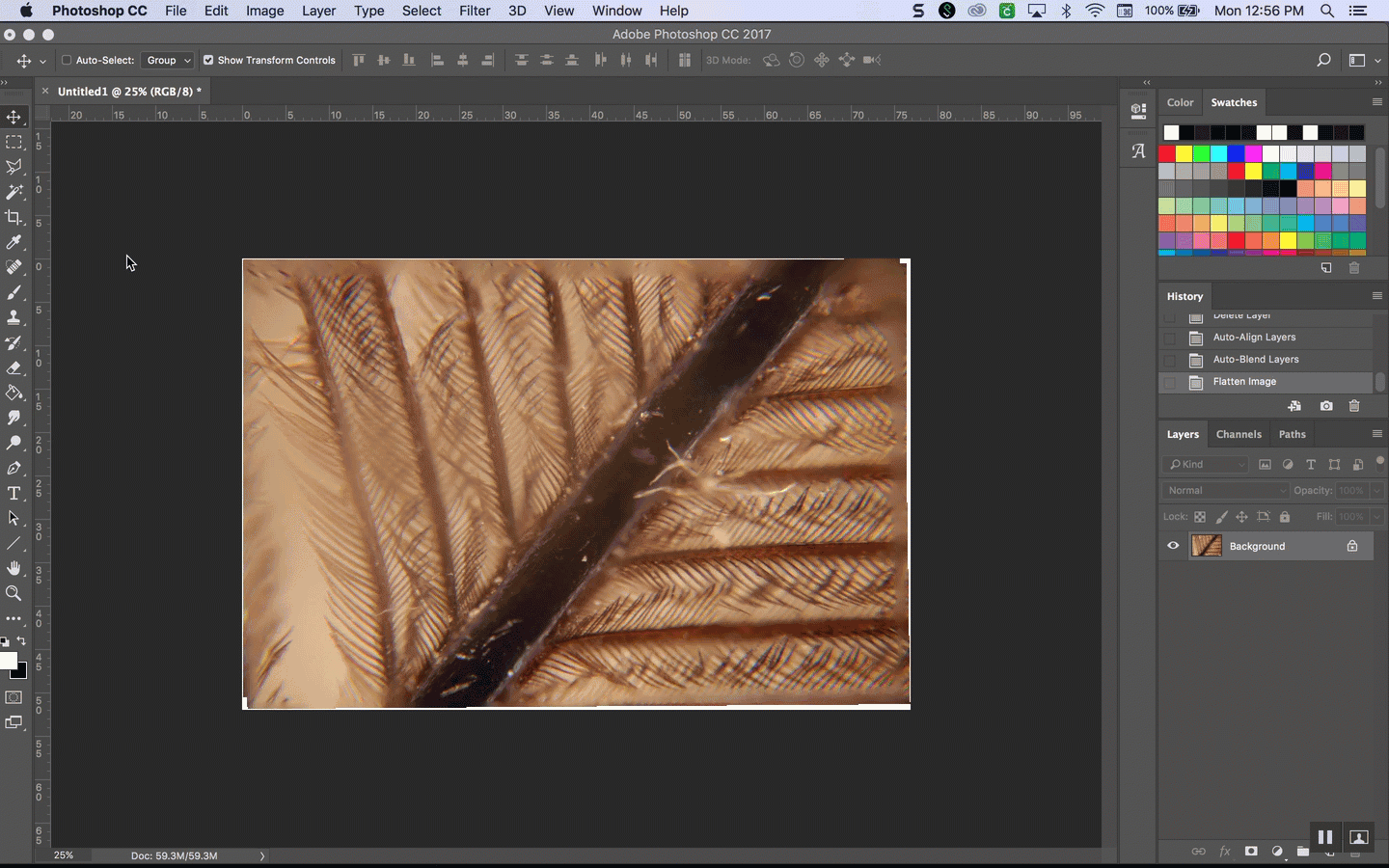Switch to the Paths tab
Screen dimensions: 1389x868
[x=1292, y=434]
